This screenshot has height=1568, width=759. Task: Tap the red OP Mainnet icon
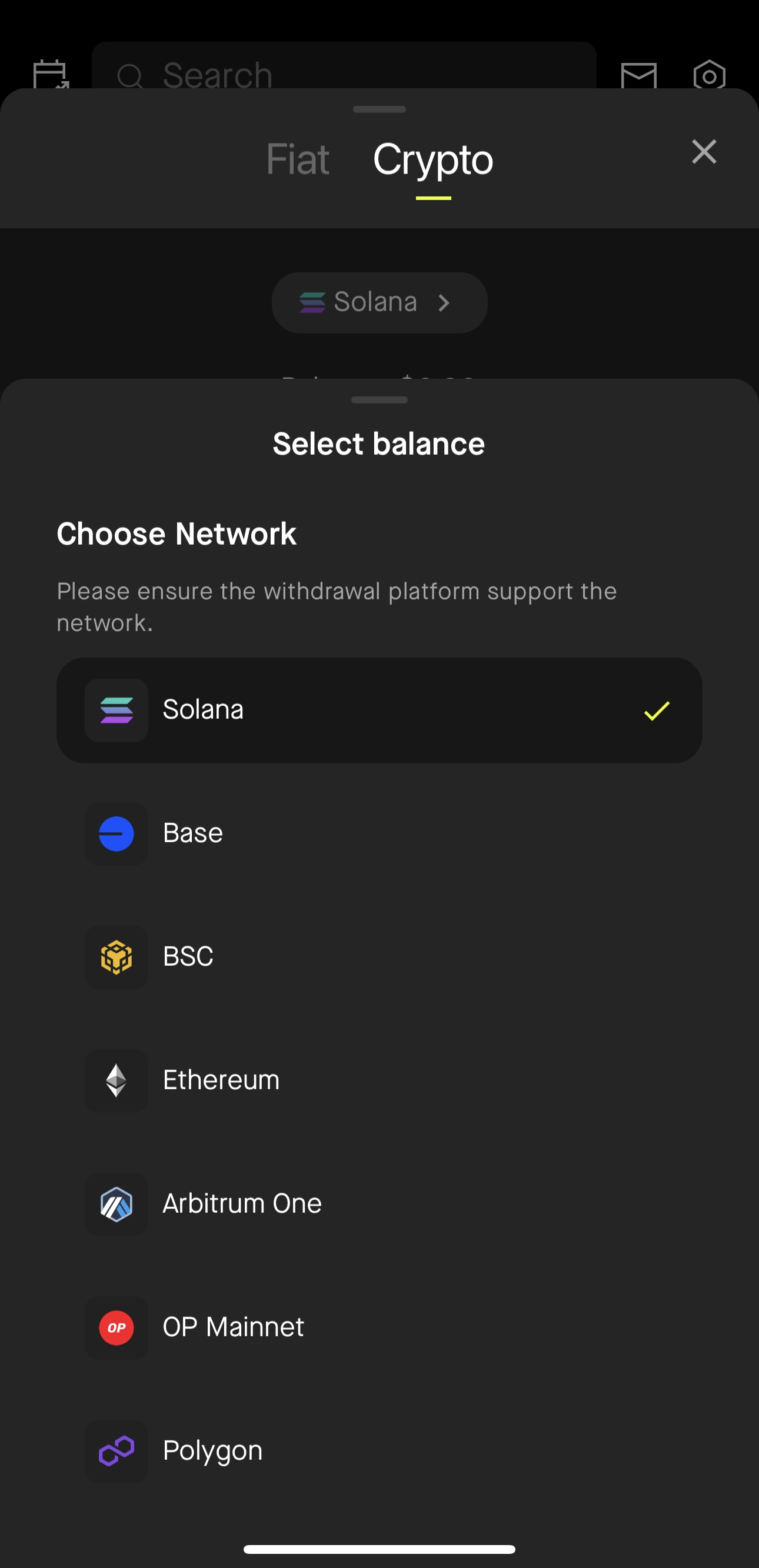116,1327
